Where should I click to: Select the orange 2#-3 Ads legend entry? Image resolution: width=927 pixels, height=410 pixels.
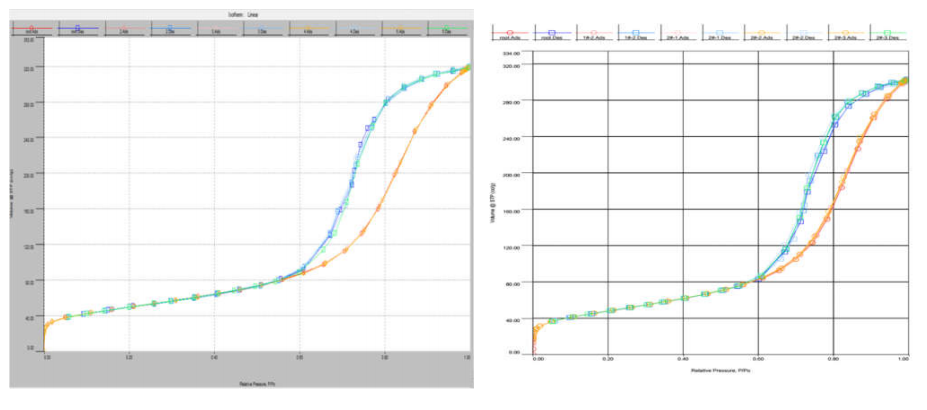(x=845, y=34)
